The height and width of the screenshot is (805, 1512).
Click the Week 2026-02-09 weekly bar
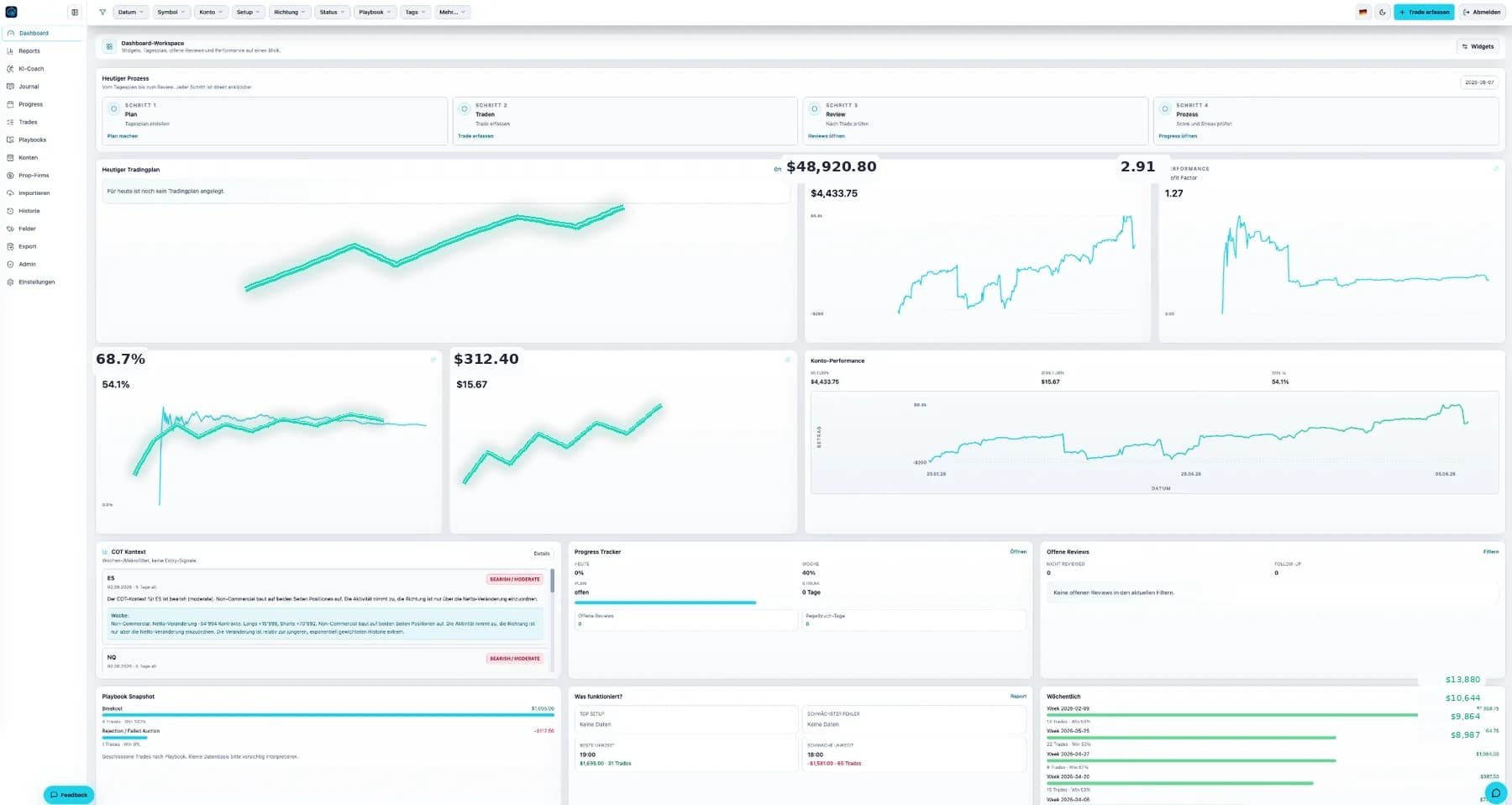1232,715
